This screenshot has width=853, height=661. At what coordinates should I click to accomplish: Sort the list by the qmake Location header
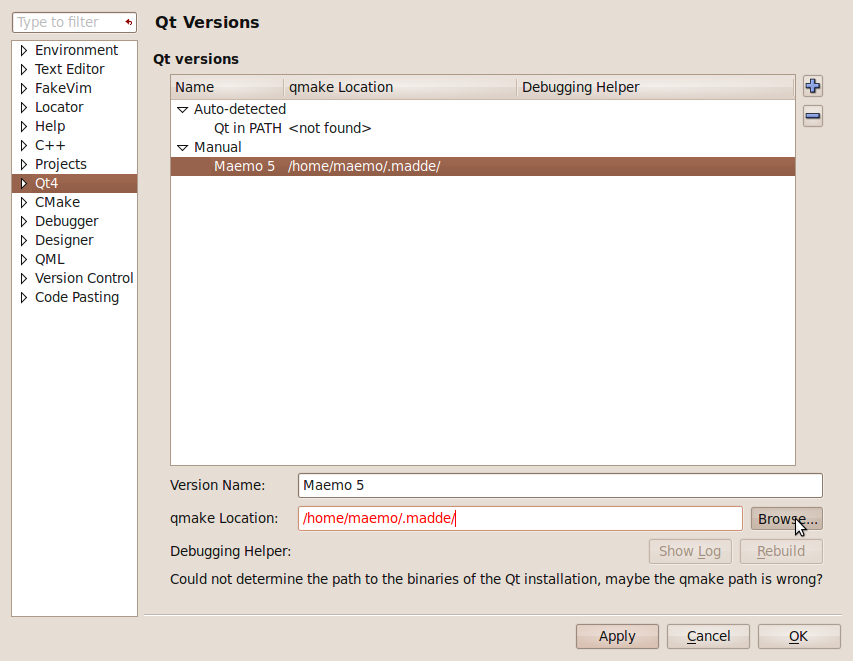400,87
